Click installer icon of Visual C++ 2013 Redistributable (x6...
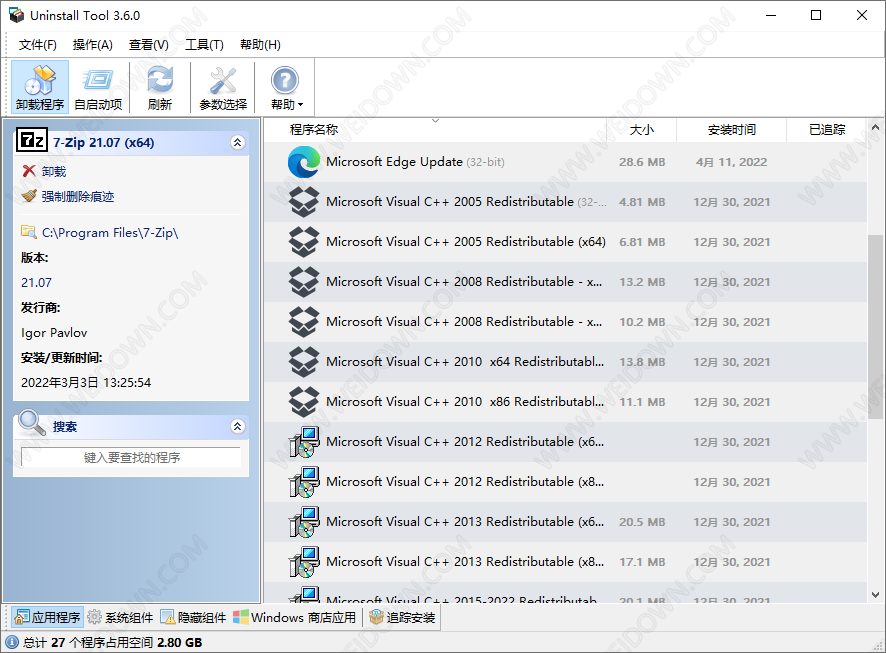The height and width of the screenshot is (653, 886). [x=304, y=522]
